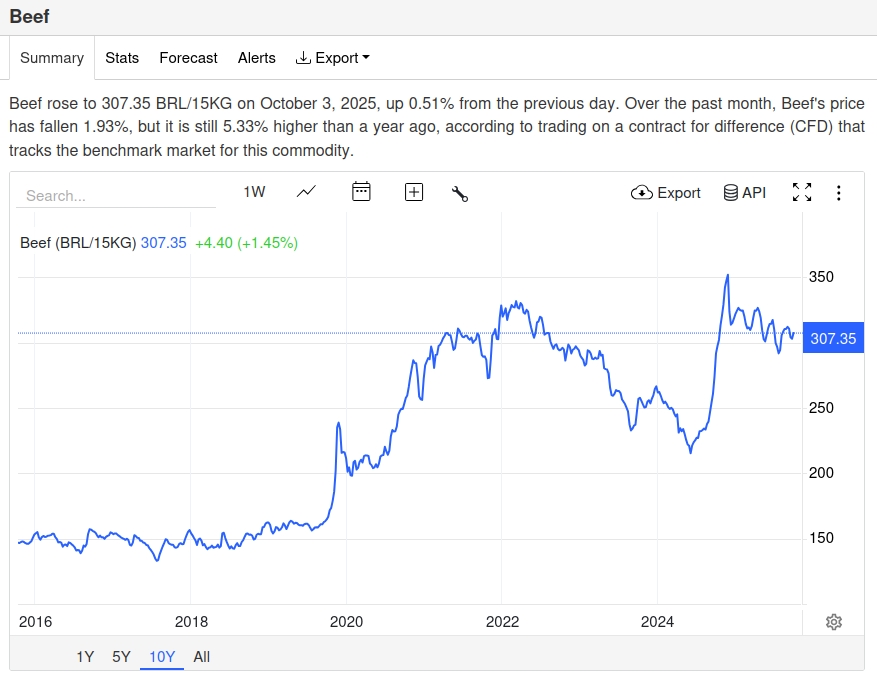Select the 10Y time range option
The height and width of the screenshot is (695, 877).
(162, 657)
